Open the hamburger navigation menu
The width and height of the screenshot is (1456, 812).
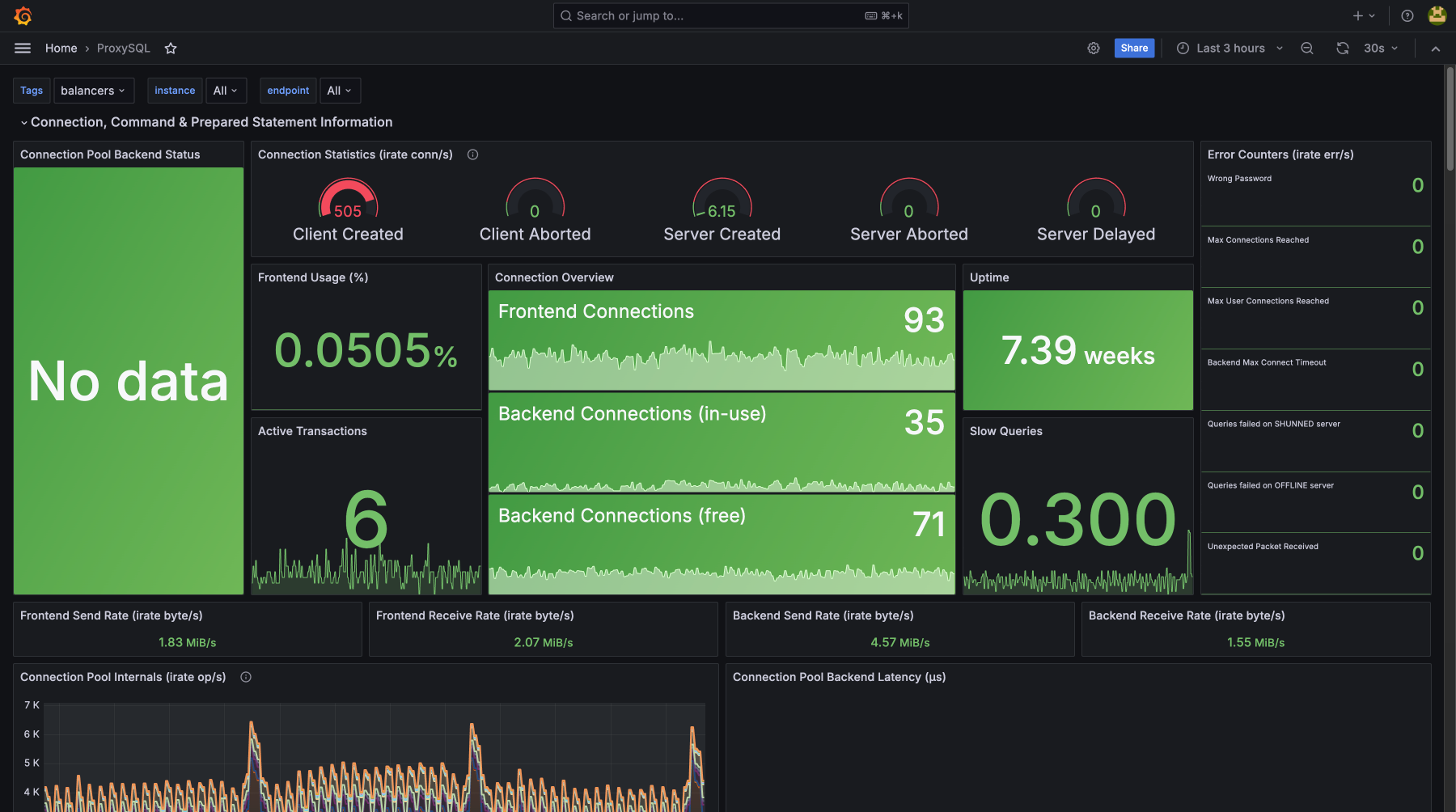23,49
